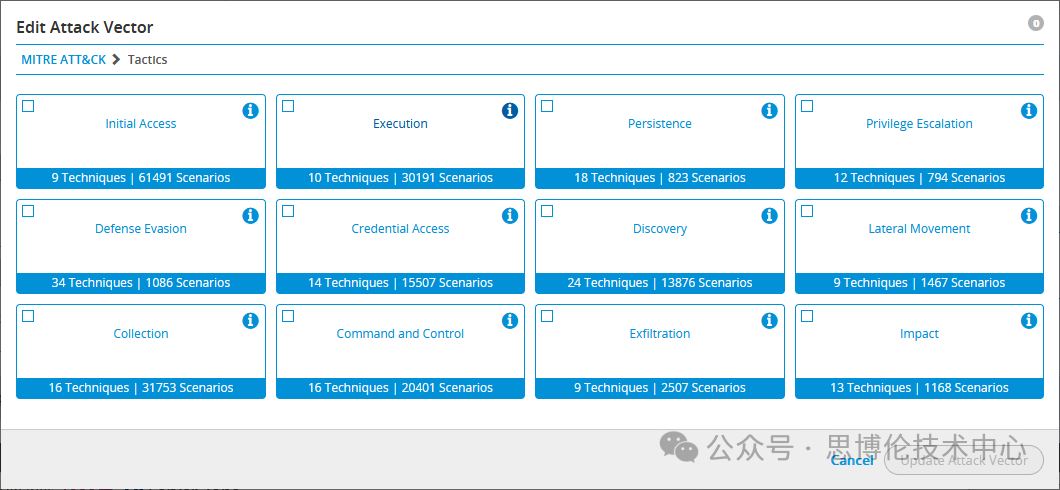This screenshot has width=1060, height=490.
Task: Click the Discovery card info icon
Action: pos(769,216)
